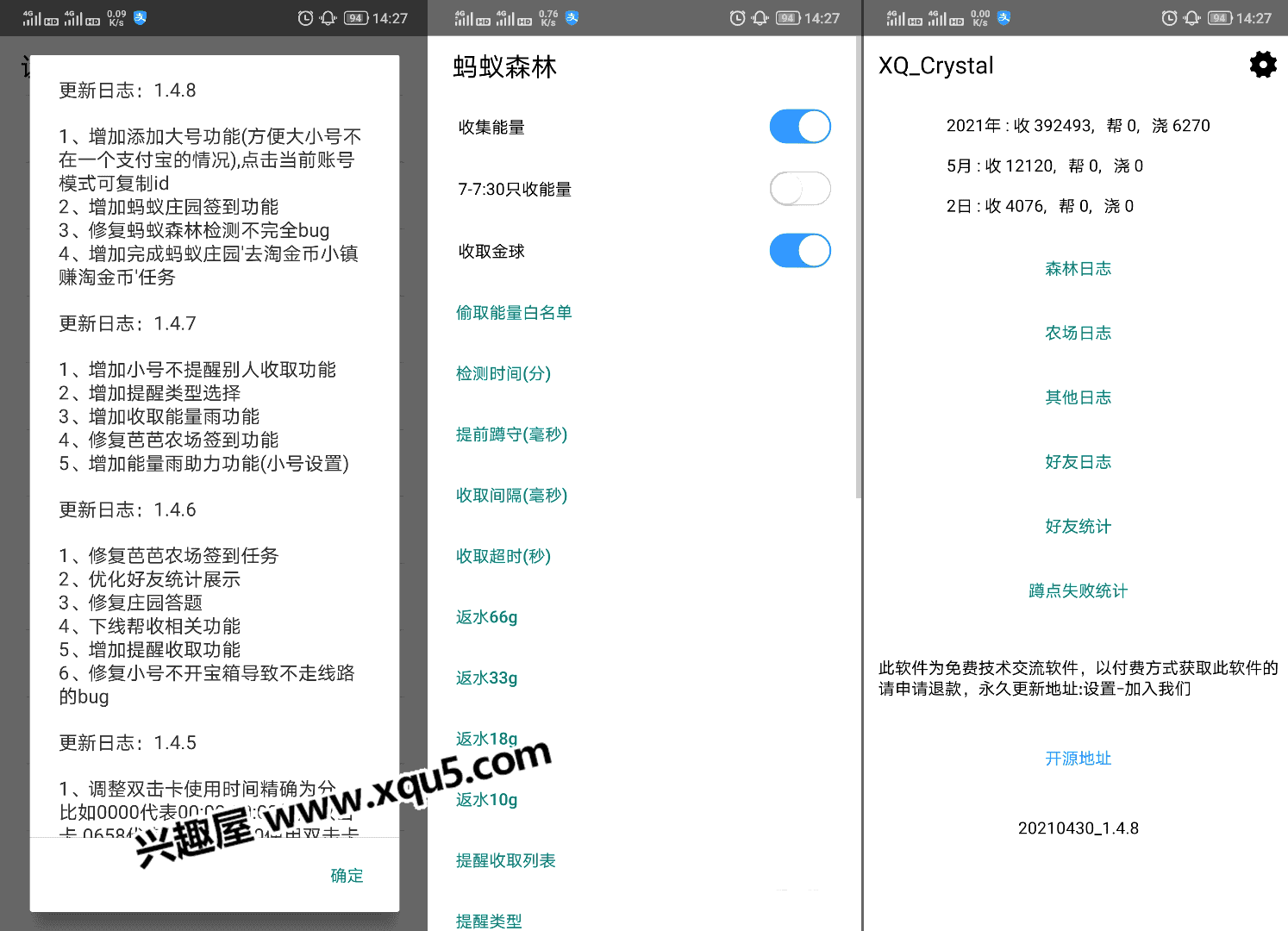
Task: Click the 更新日志：1.4.8 heading
Action: (128, 91)
